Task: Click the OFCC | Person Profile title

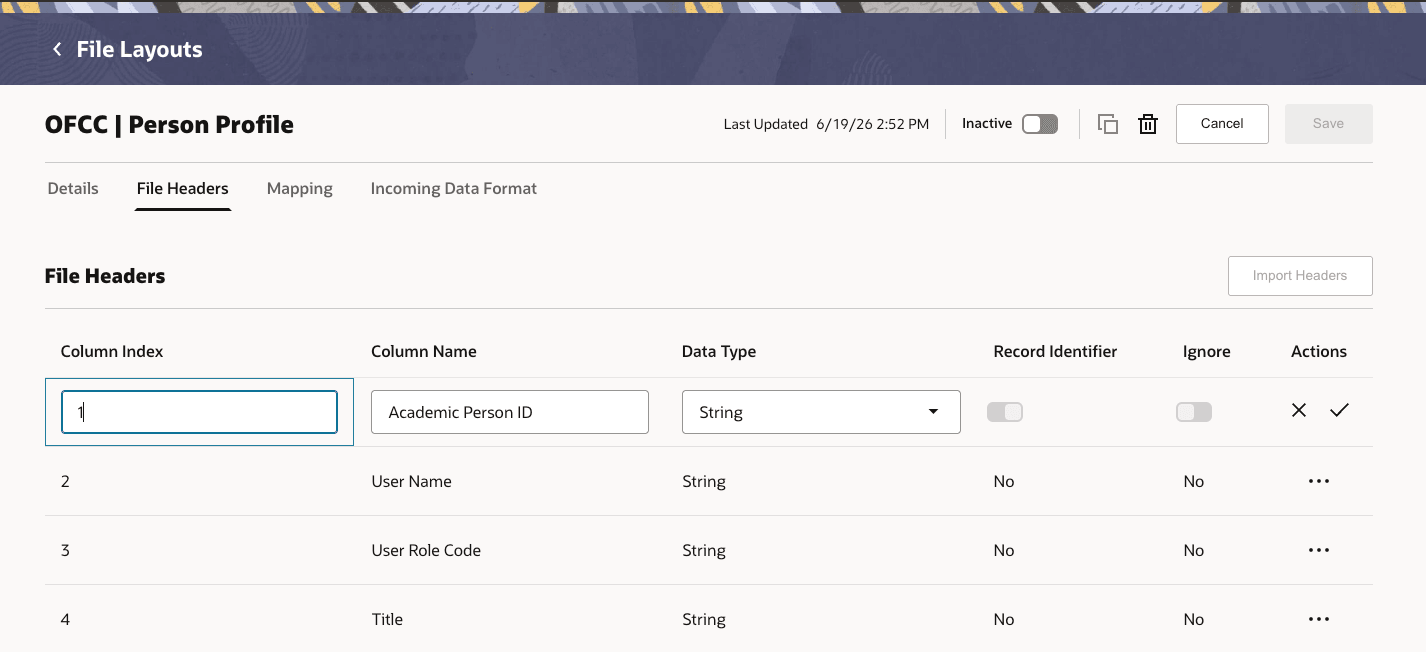Action: click(x=170, y=125)
